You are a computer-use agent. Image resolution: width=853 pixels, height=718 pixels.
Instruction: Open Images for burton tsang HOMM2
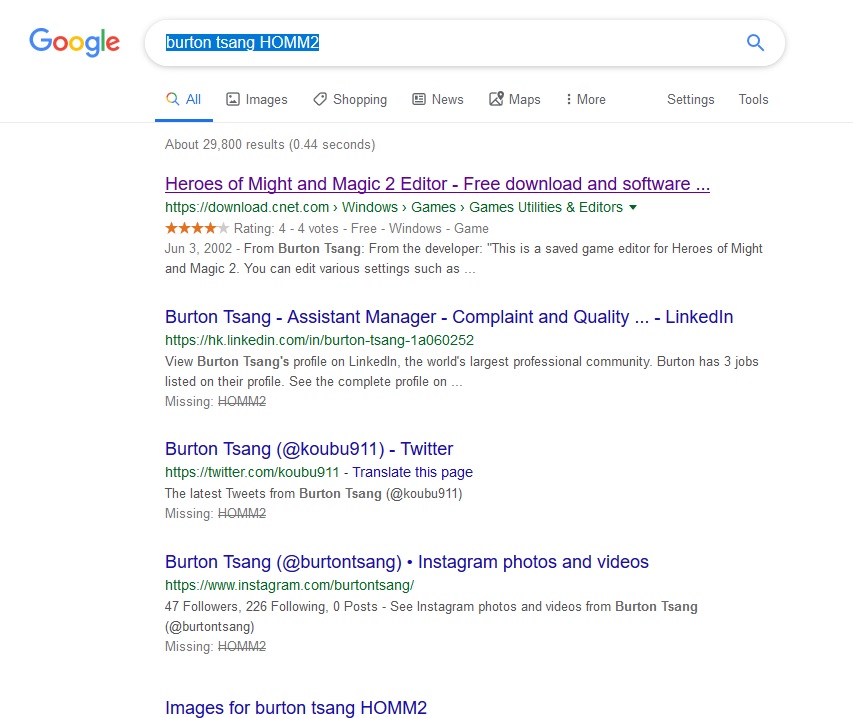pyautogui.click(x=296, y=708)
